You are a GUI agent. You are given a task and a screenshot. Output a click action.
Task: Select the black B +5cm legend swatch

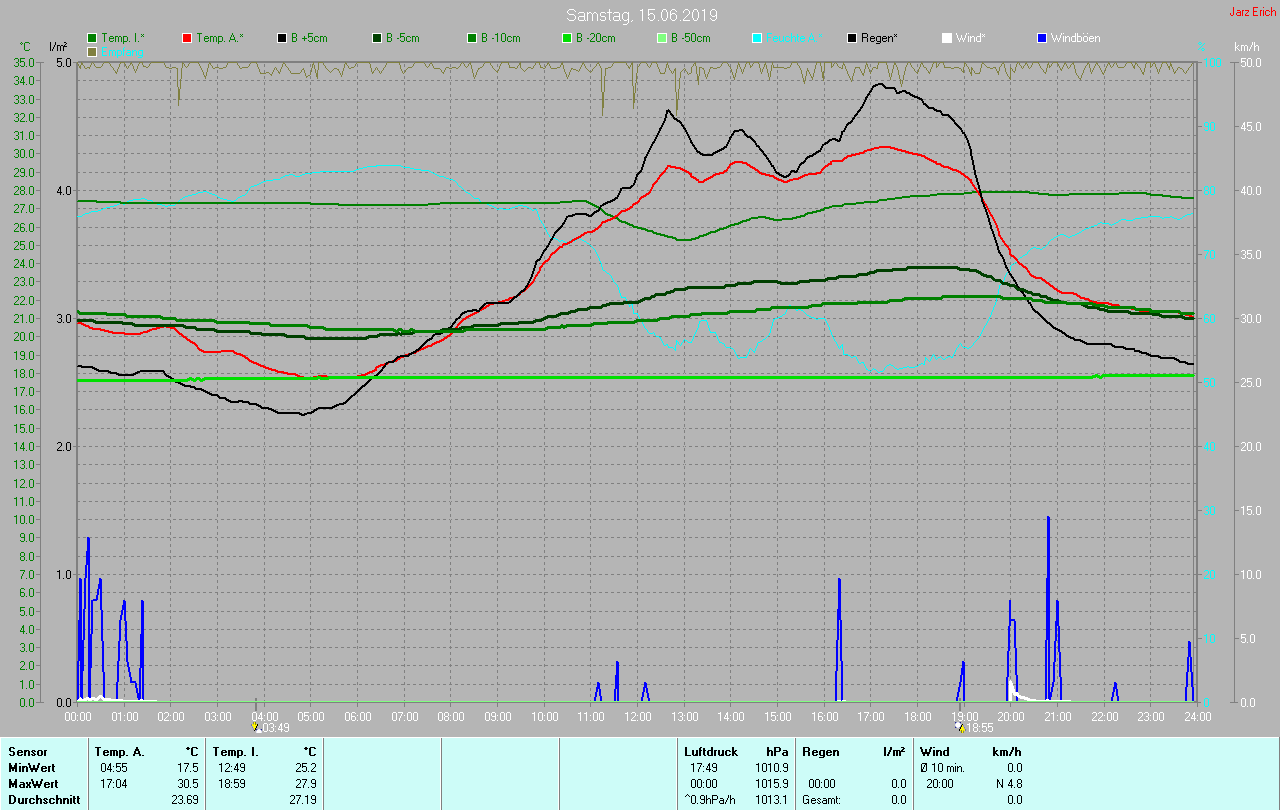pyautogui.click(x=282, y=38)
